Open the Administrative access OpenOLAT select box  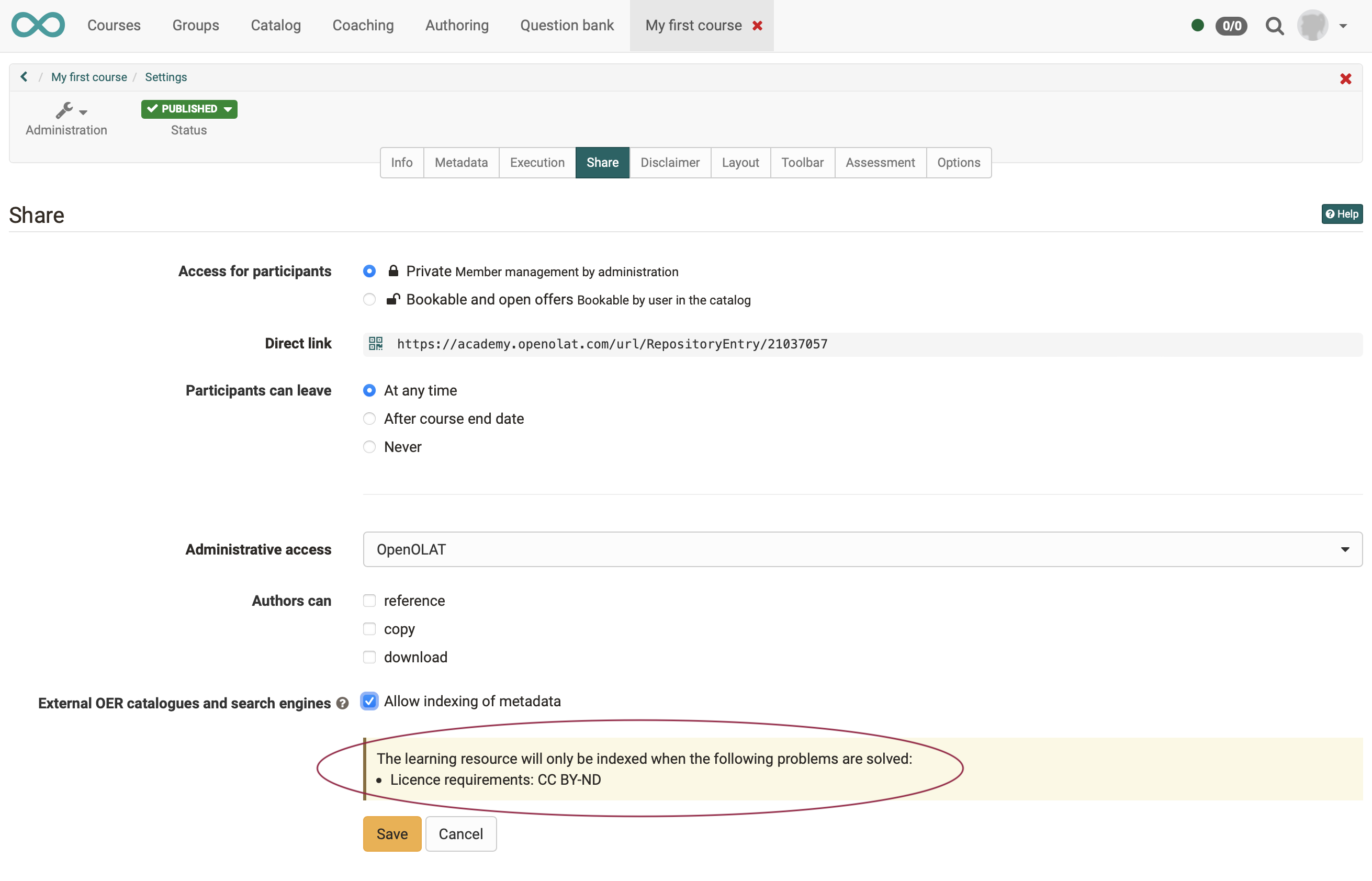coord(862,549)
